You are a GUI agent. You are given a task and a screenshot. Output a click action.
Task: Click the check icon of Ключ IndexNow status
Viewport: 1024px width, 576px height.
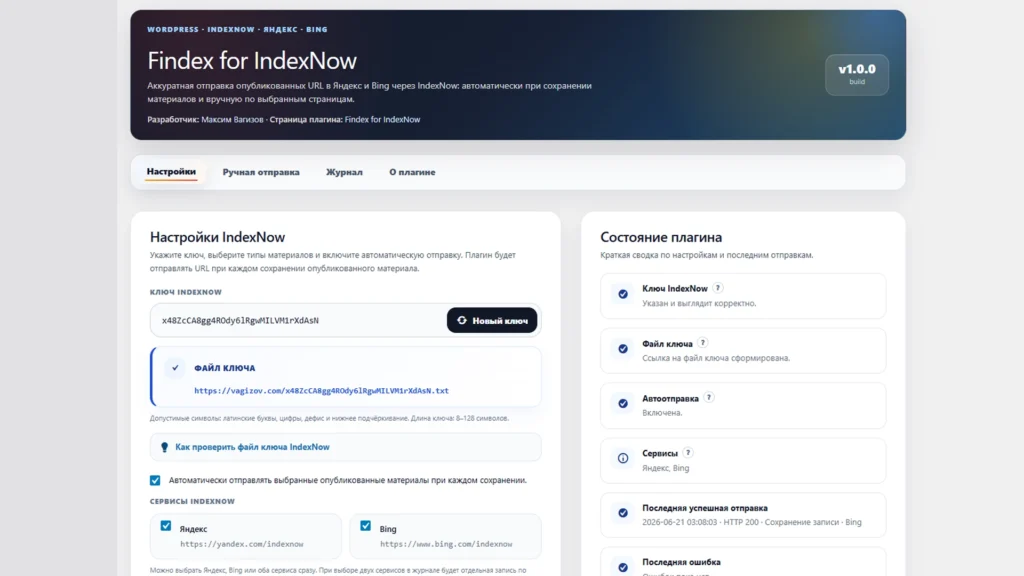pos(623,294)
